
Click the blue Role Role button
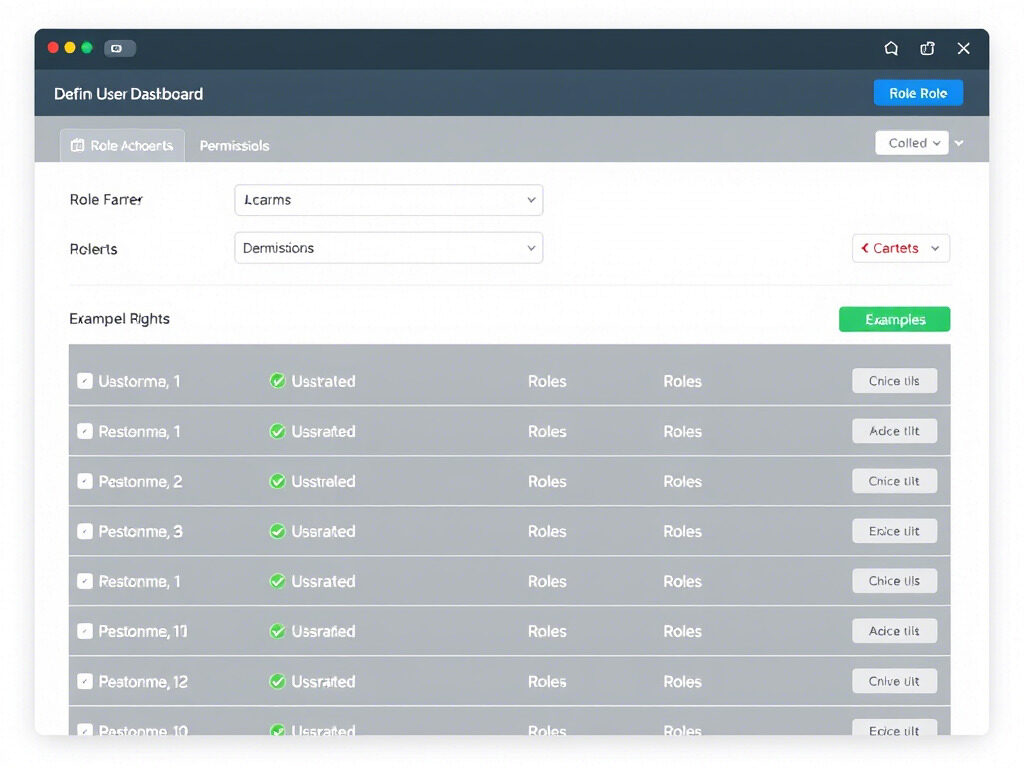pos(917,93)
